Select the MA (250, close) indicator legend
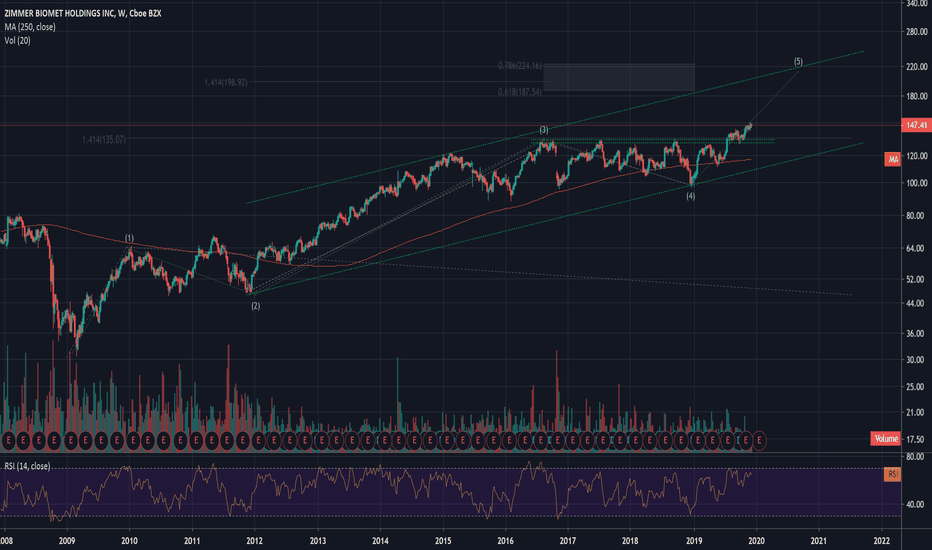Image resolution: width=932 pixels, height=550 pixels. pyautogui.click(x=30, y=27)
